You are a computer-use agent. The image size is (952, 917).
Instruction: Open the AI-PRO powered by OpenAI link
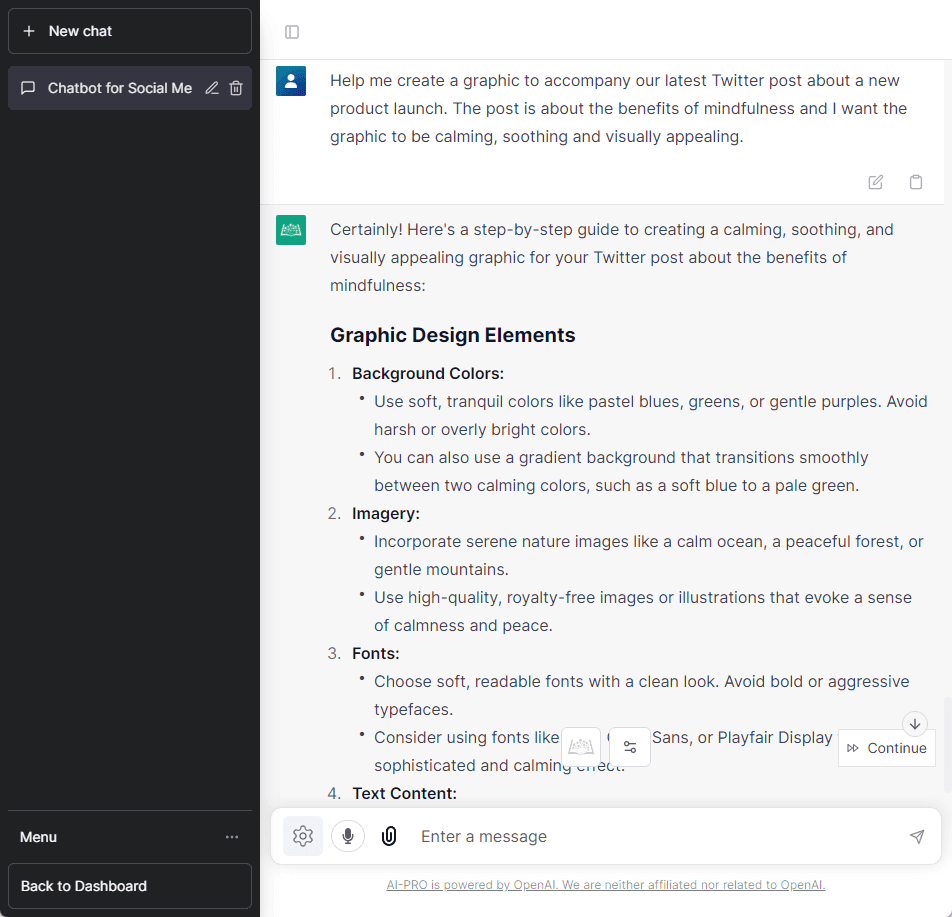606,885
